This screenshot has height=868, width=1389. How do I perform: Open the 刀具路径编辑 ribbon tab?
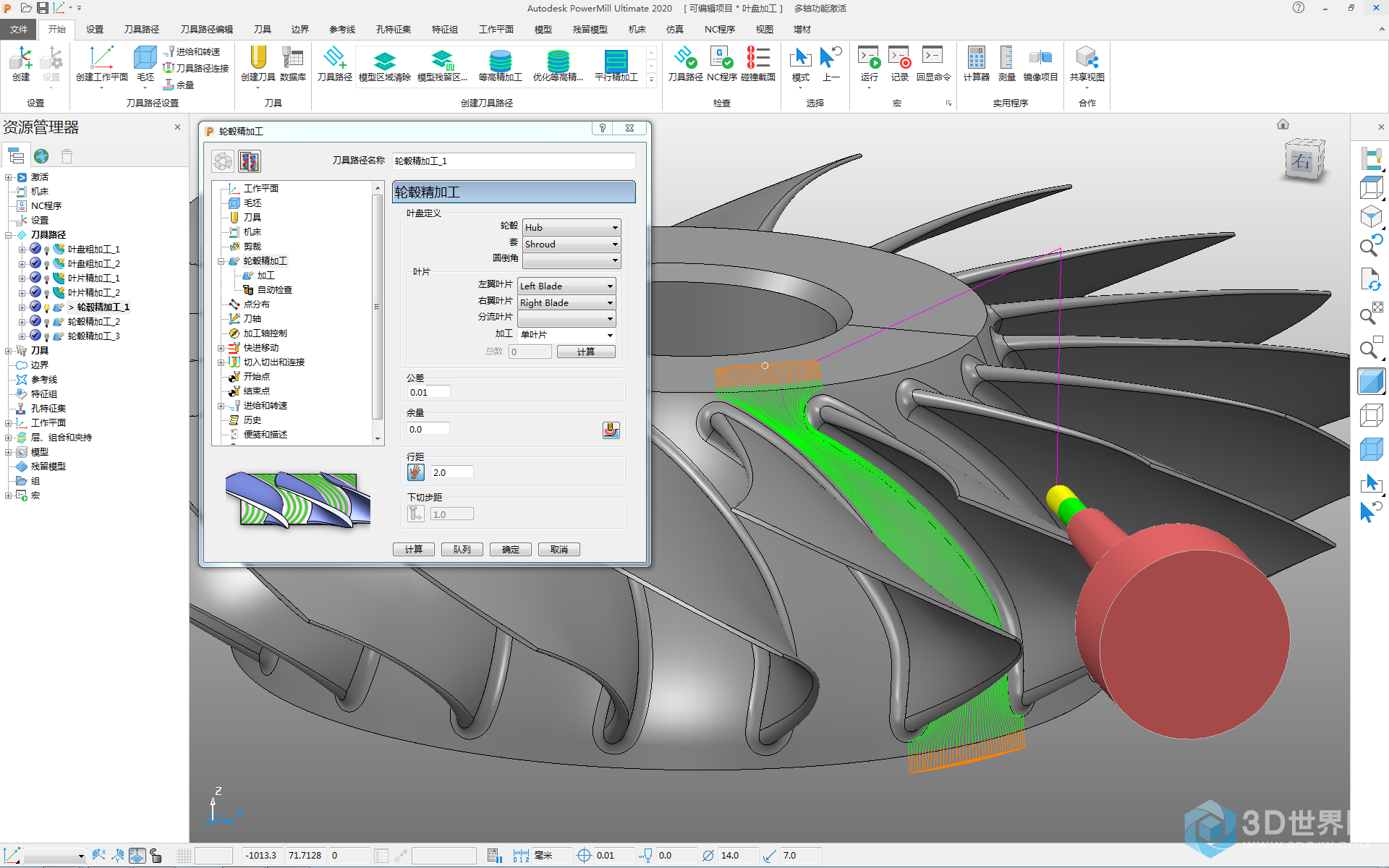tap(206, 29)
